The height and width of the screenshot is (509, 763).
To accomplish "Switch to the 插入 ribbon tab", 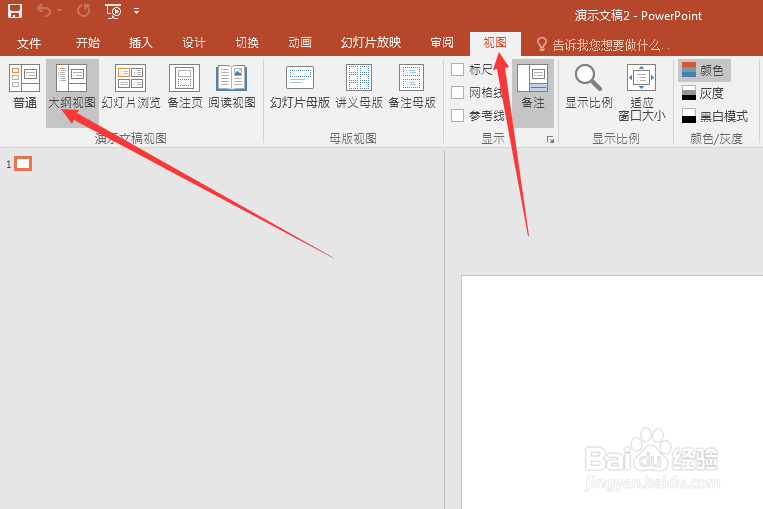I will [x=141, y=43].
